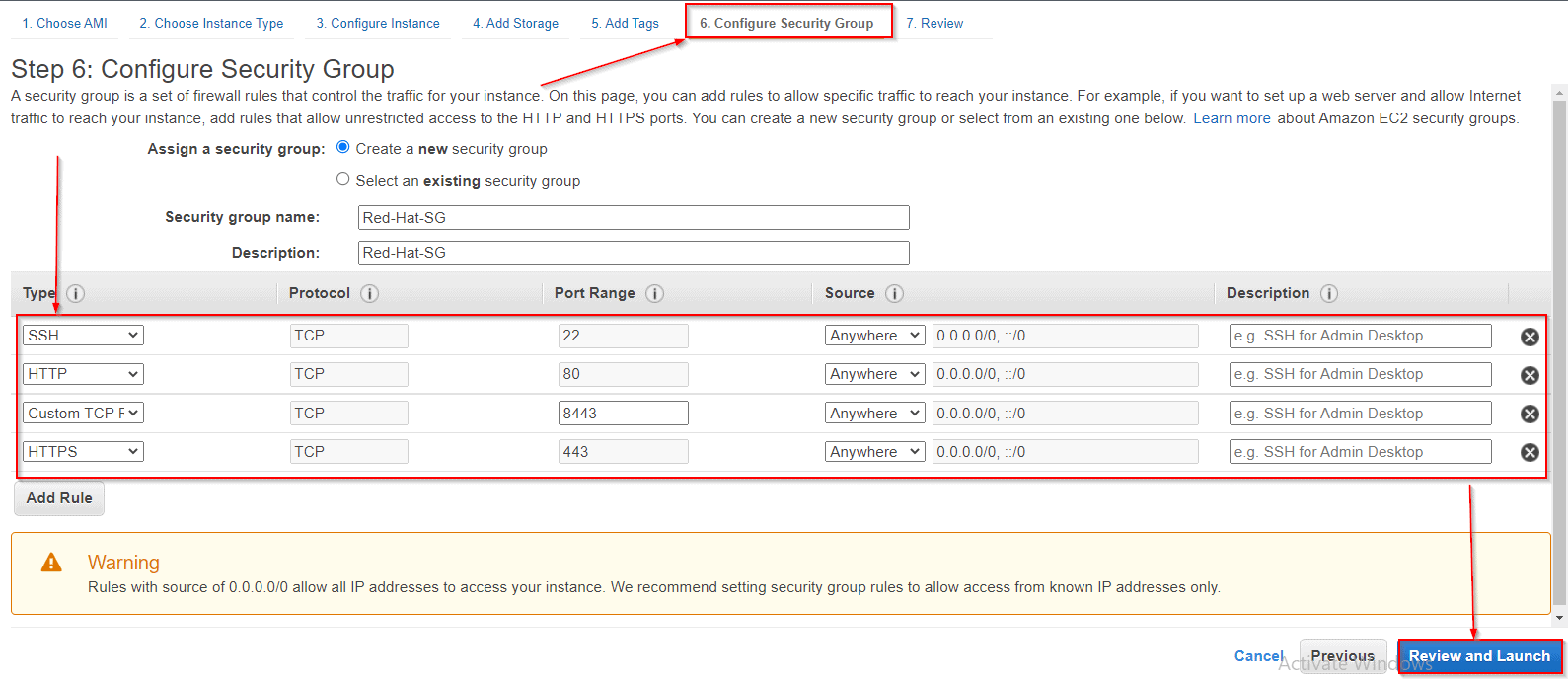Go to '2. Choose Instance Type' tab
This screenshot has height=679, width=1568.
coord(211,23)
